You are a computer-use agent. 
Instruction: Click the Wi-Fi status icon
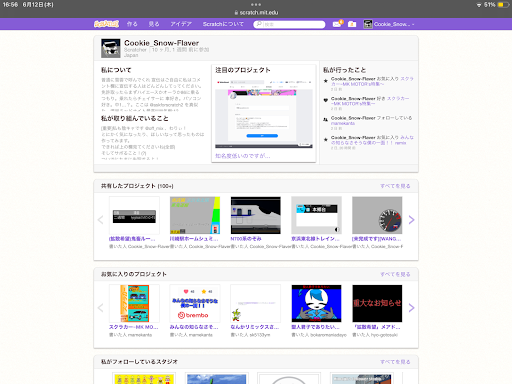click(x=479, y=5)
